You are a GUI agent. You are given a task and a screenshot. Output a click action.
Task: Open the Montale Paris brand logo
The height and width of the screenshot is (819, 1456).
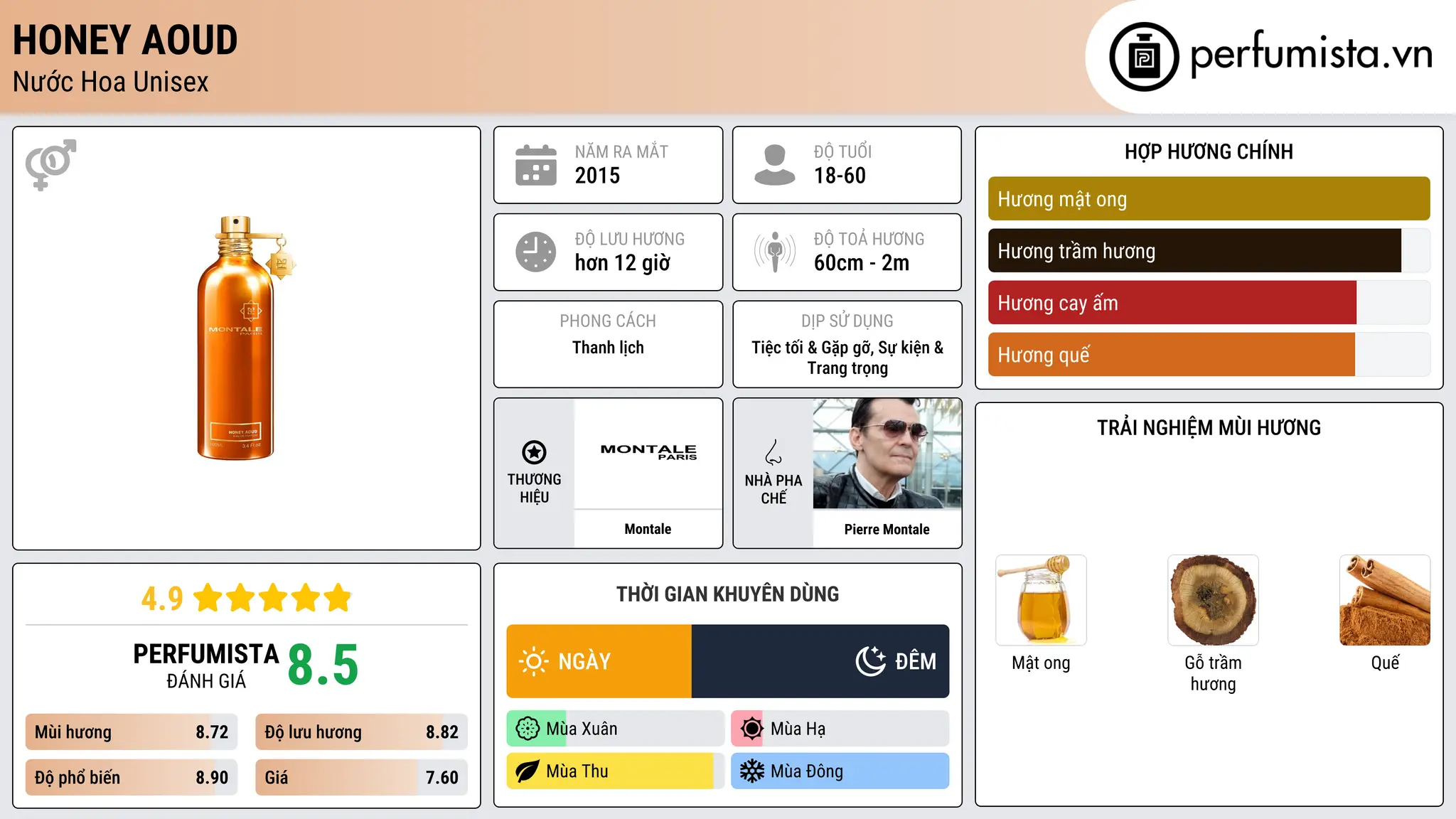[648, 452]
